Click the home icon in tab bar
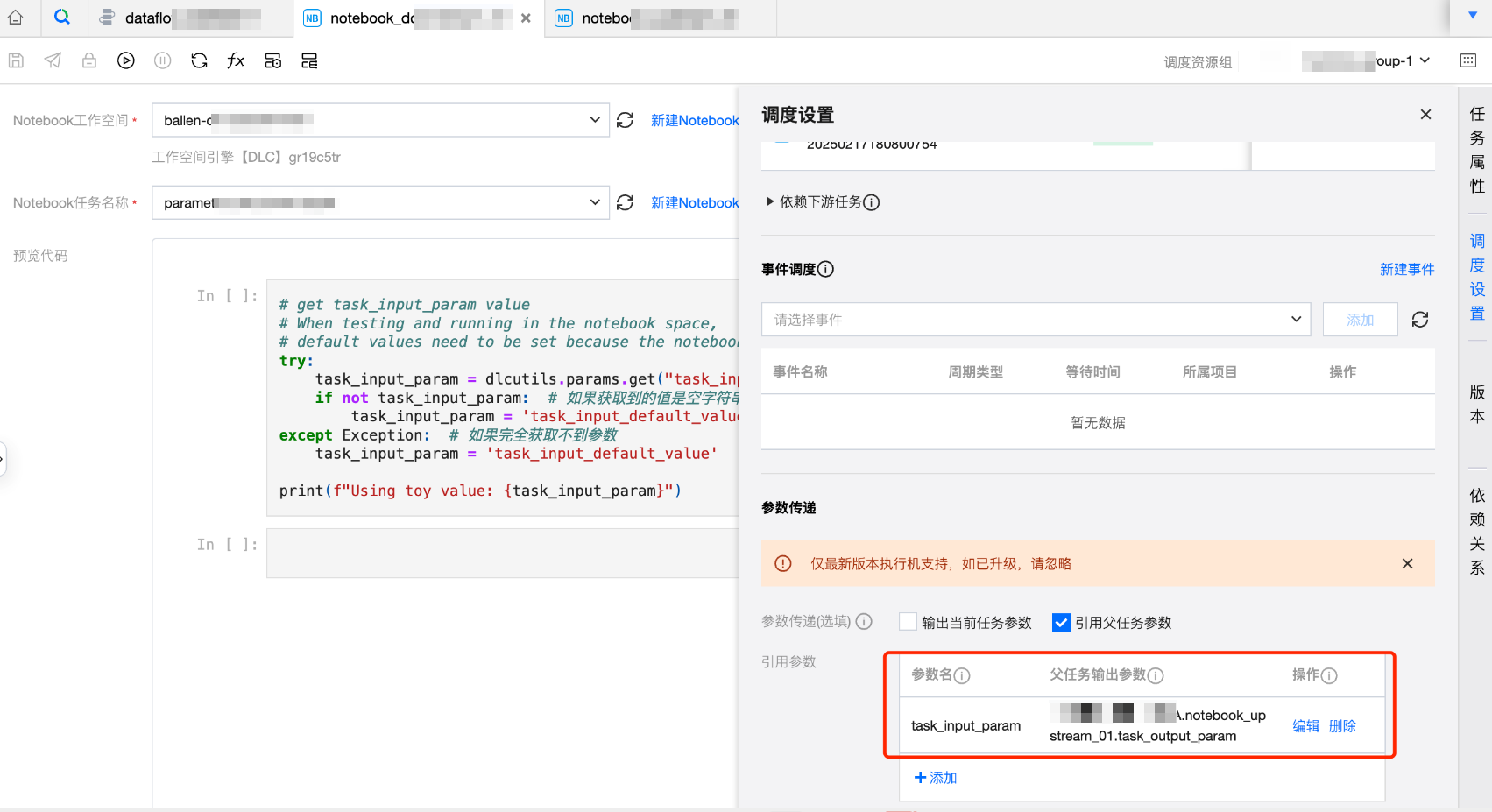This screenshot has width=1492, height=812. tap(16, 18)
